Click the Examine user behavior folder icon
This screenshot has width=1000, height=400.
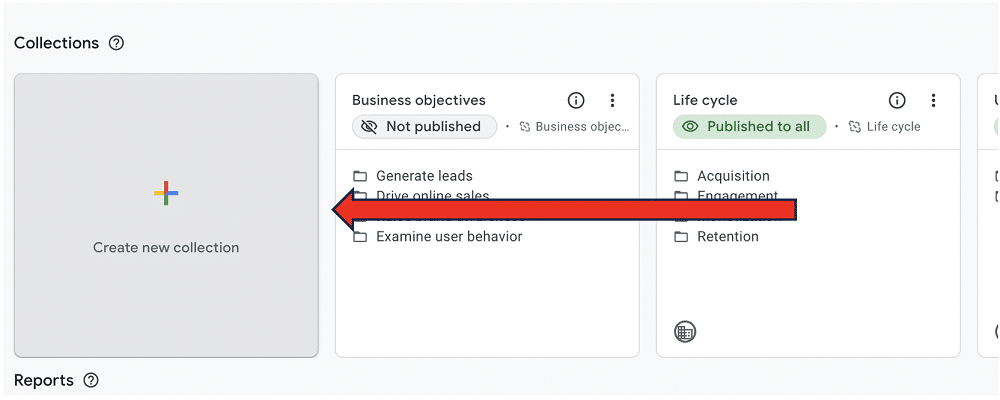coord(360,237)
